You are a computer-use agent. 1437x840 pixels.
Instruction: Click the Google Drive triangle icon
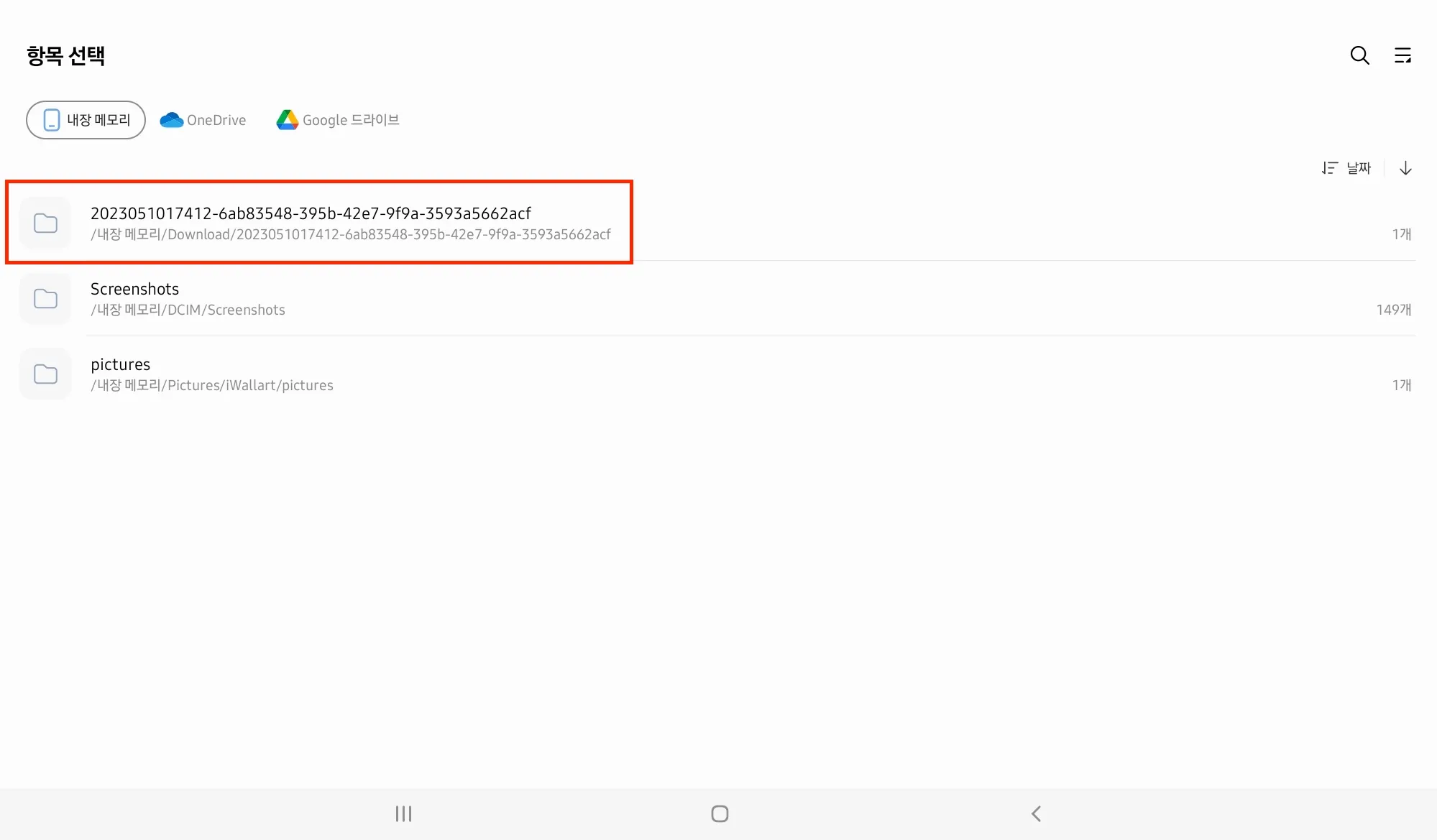[x=287, y=120]
